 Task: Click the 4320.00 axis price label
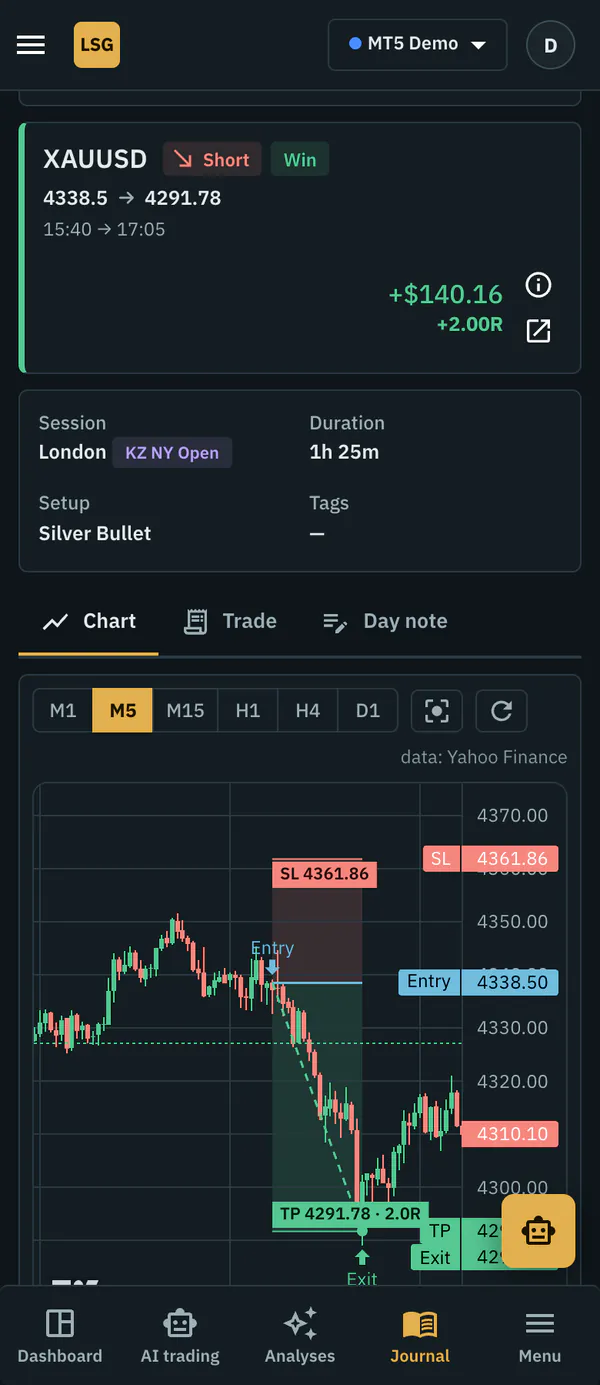pyautogui.click(x=512, y=1081)
